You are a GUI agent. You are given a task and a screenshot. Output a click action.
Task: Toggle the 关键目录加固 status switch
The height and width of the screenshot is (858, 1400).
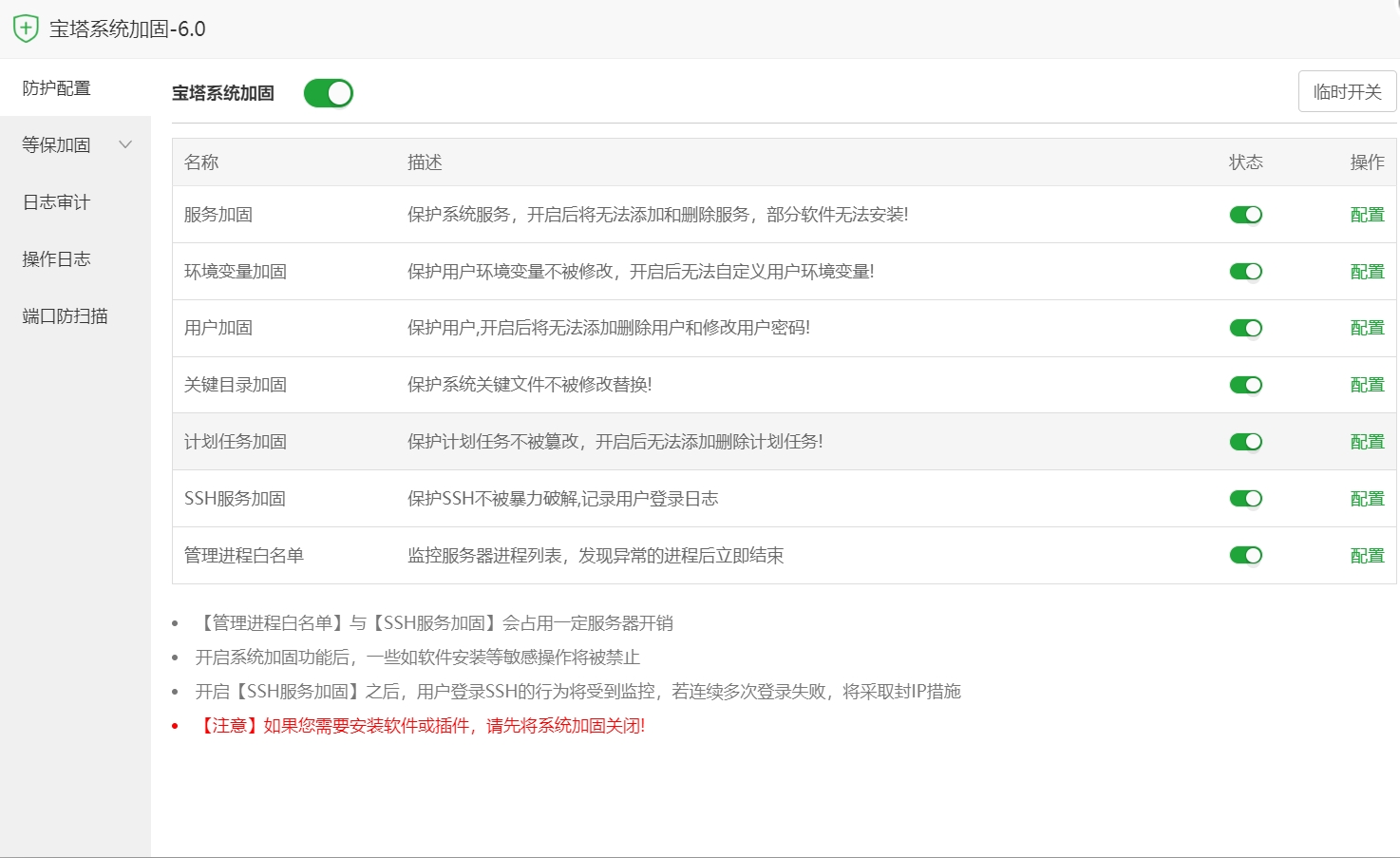(x=1245, y=385)
